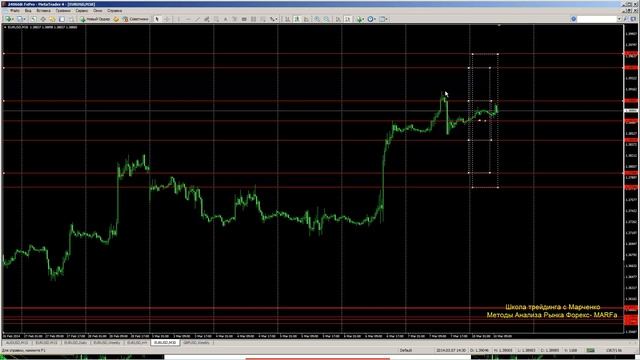Open the Вид menu

pyautogui.click(x=28, y=11)
